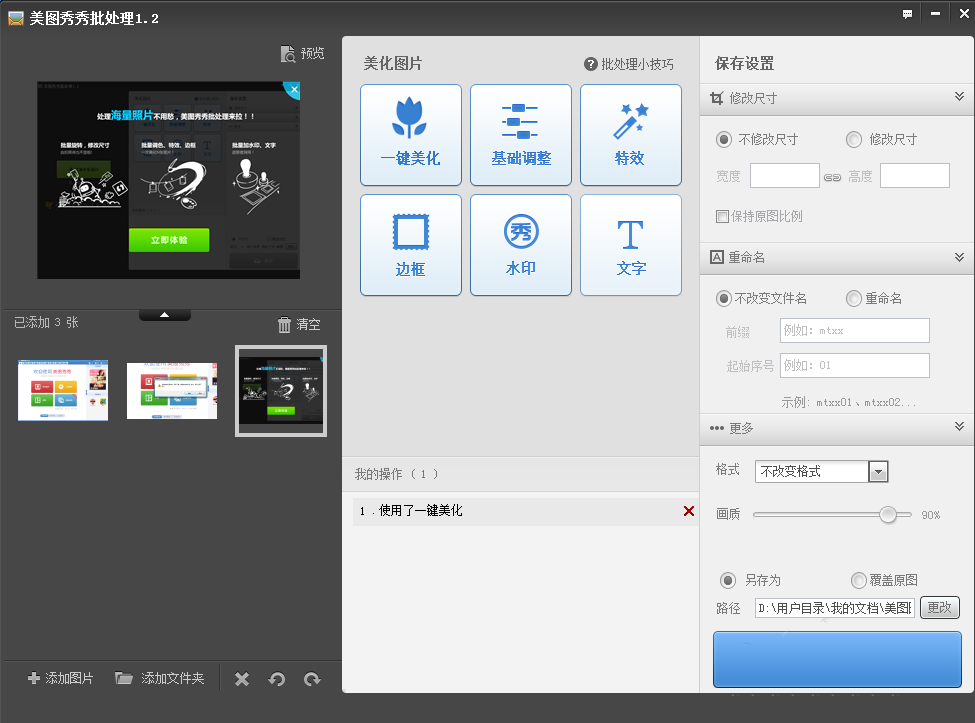Click the 高度 height input field
The width and height of the screenshot is (975, 723).
915,175
